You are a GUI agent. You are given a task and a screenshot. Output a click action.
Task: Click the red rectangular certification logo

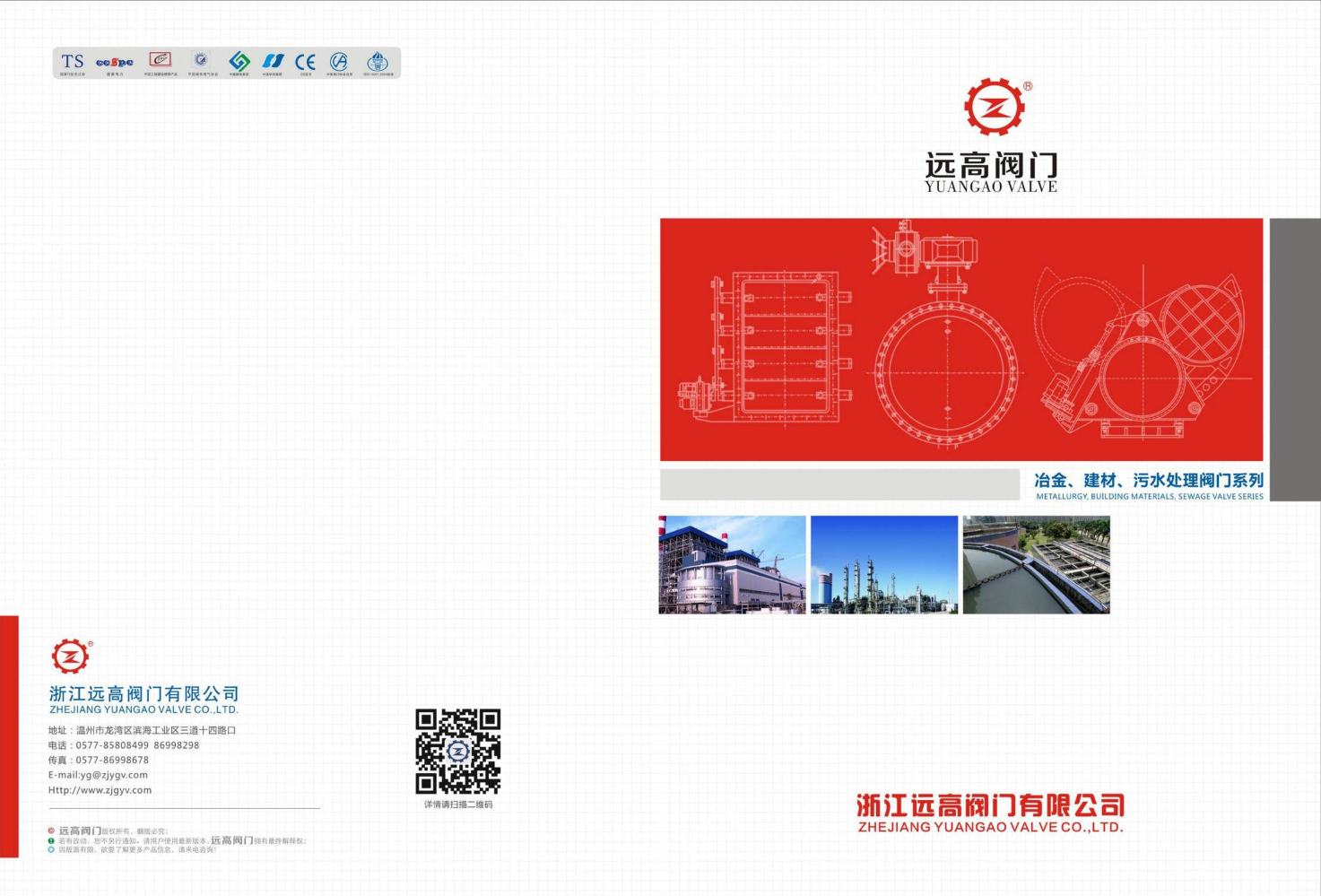(160, 60)
